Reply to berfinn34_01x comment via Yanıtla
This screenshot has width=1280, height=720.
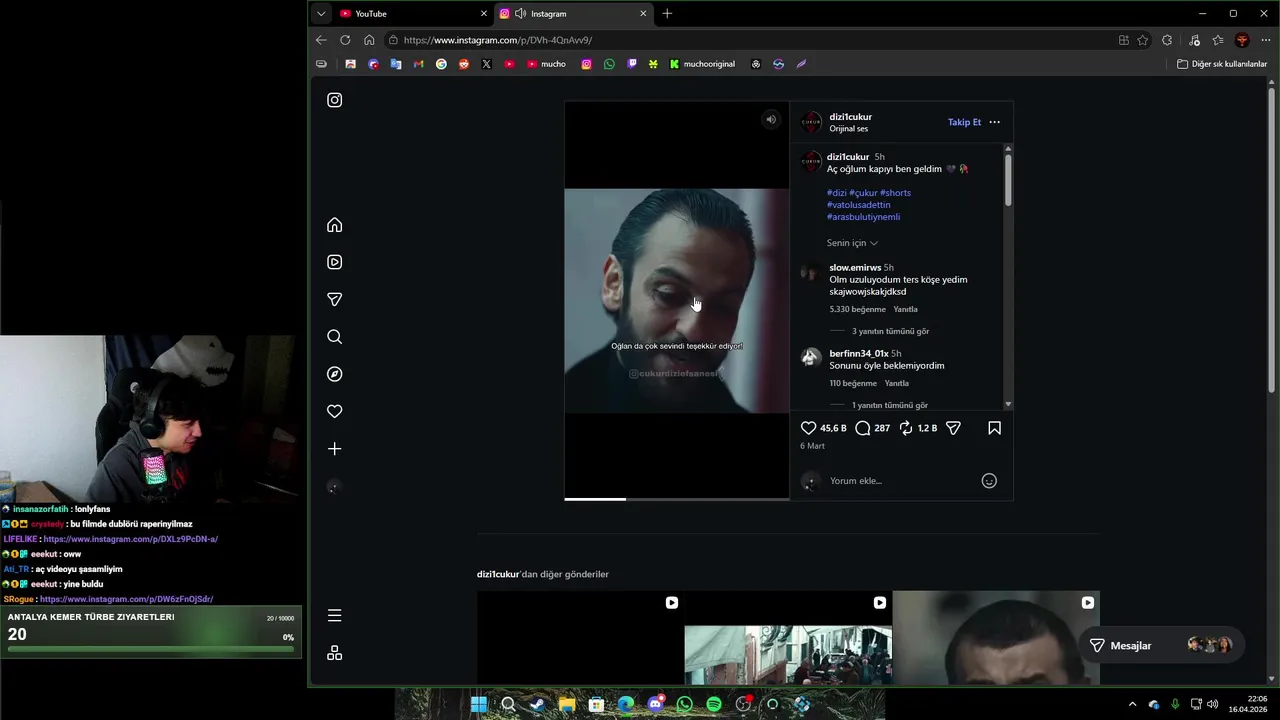(897, 384)
